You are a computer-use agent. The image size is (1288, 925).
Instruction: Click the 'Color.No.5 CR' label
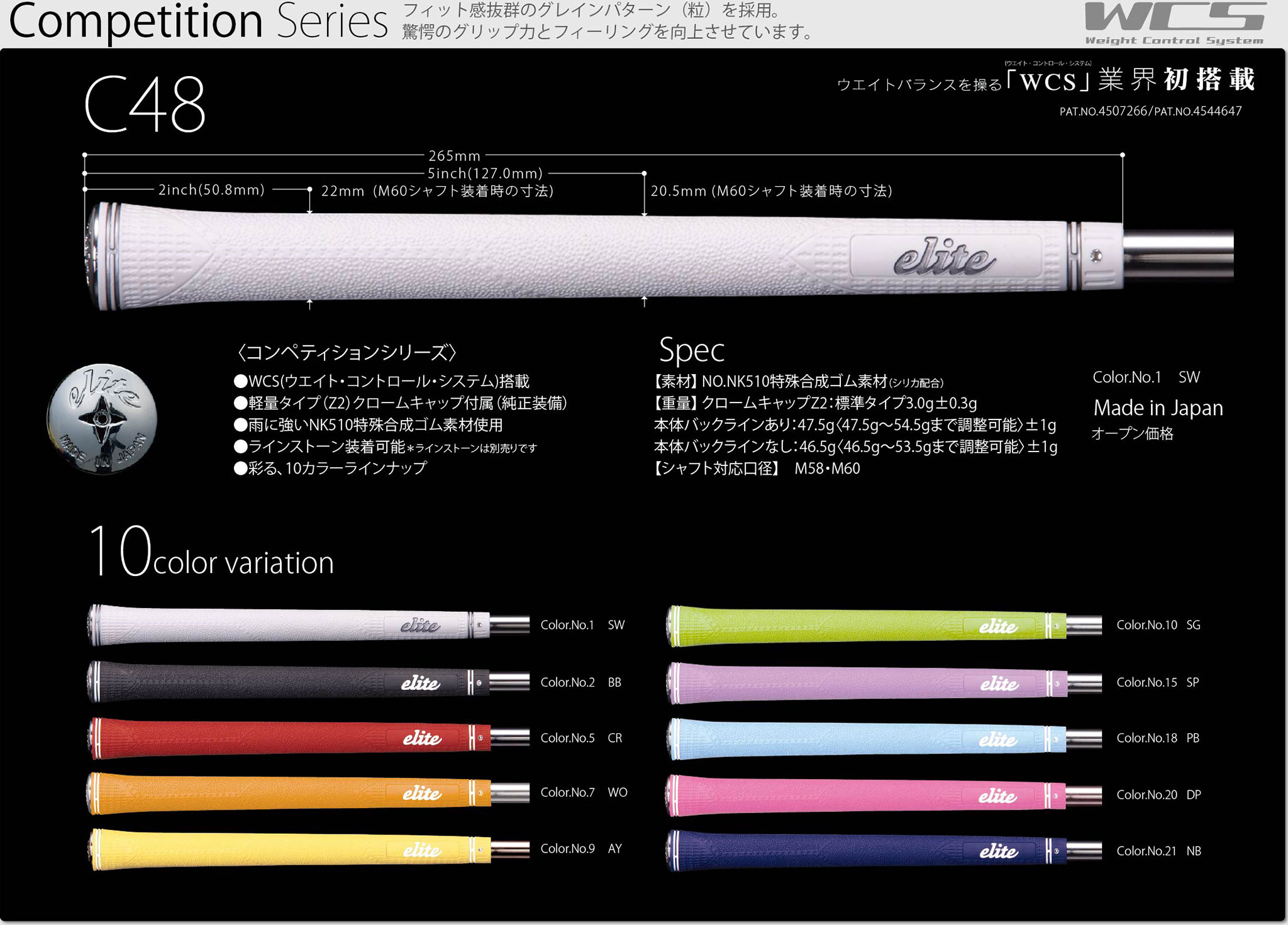[581, 738]
